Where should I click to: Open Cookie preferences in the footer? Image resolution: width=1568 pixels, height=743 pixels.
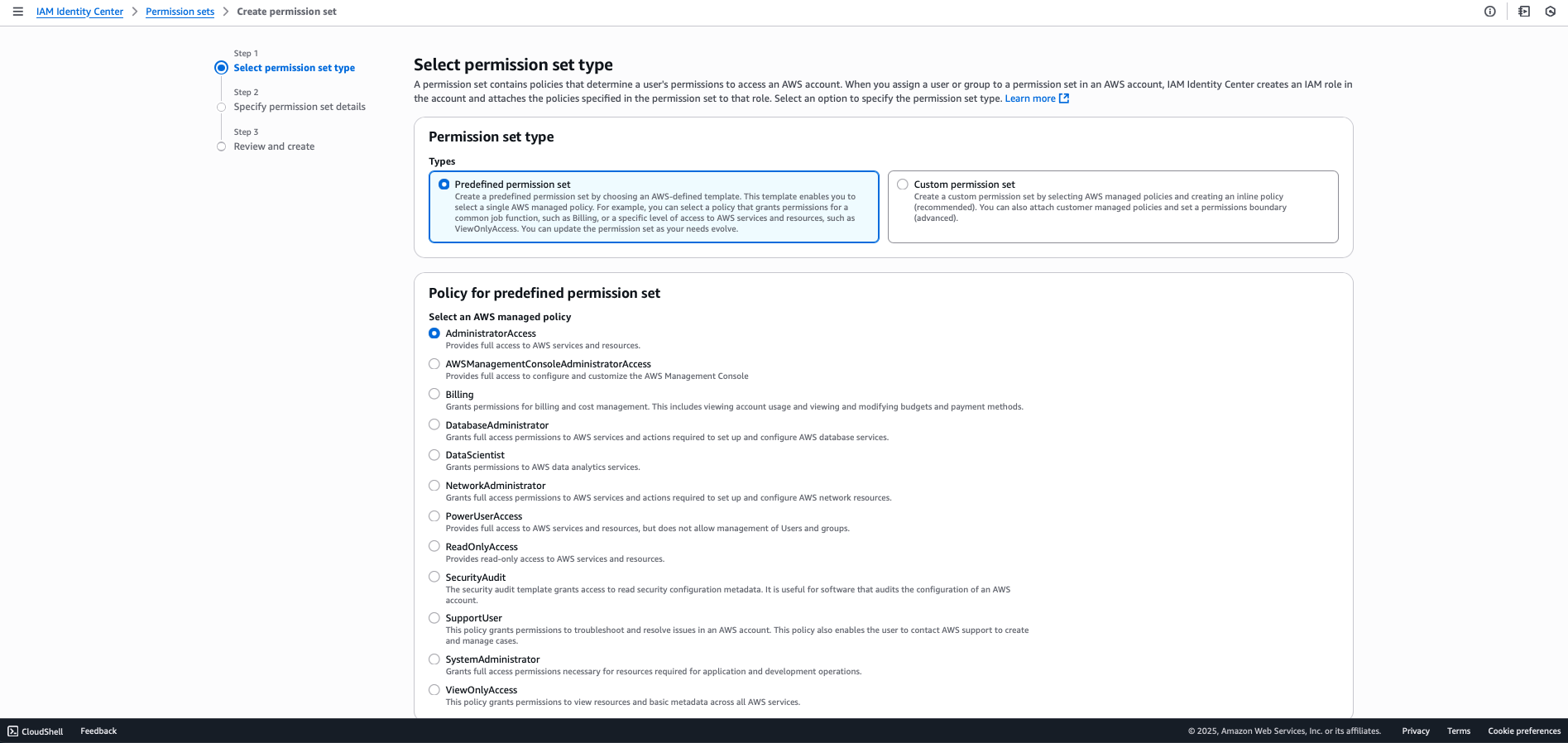[1524, 731]
